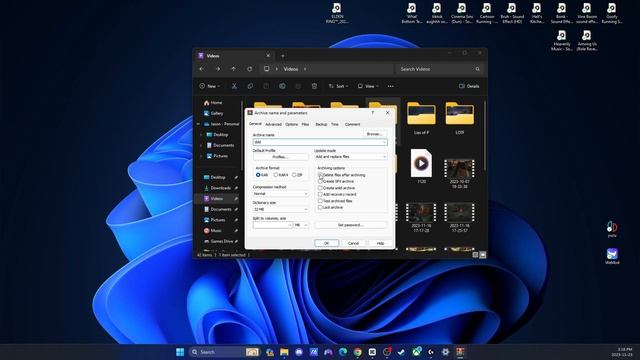Open New dropdown in Videos window

[x=210, y=86]
